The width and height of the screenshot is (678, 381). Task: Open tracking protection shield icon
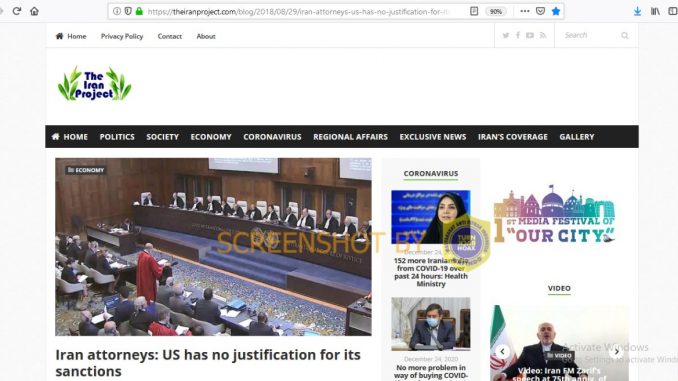coord(128,11)
